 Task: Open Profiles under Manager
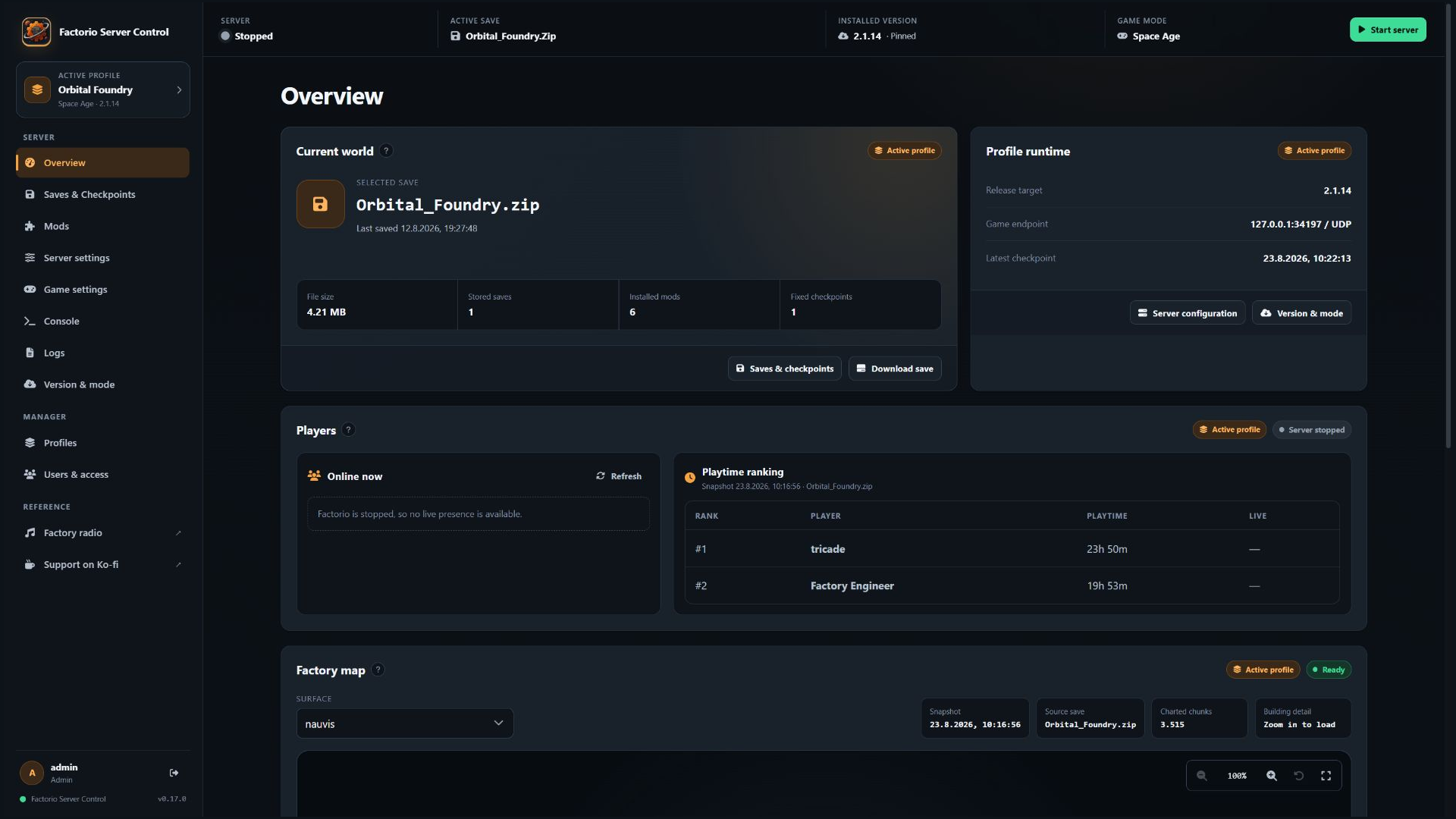point(103,443)
